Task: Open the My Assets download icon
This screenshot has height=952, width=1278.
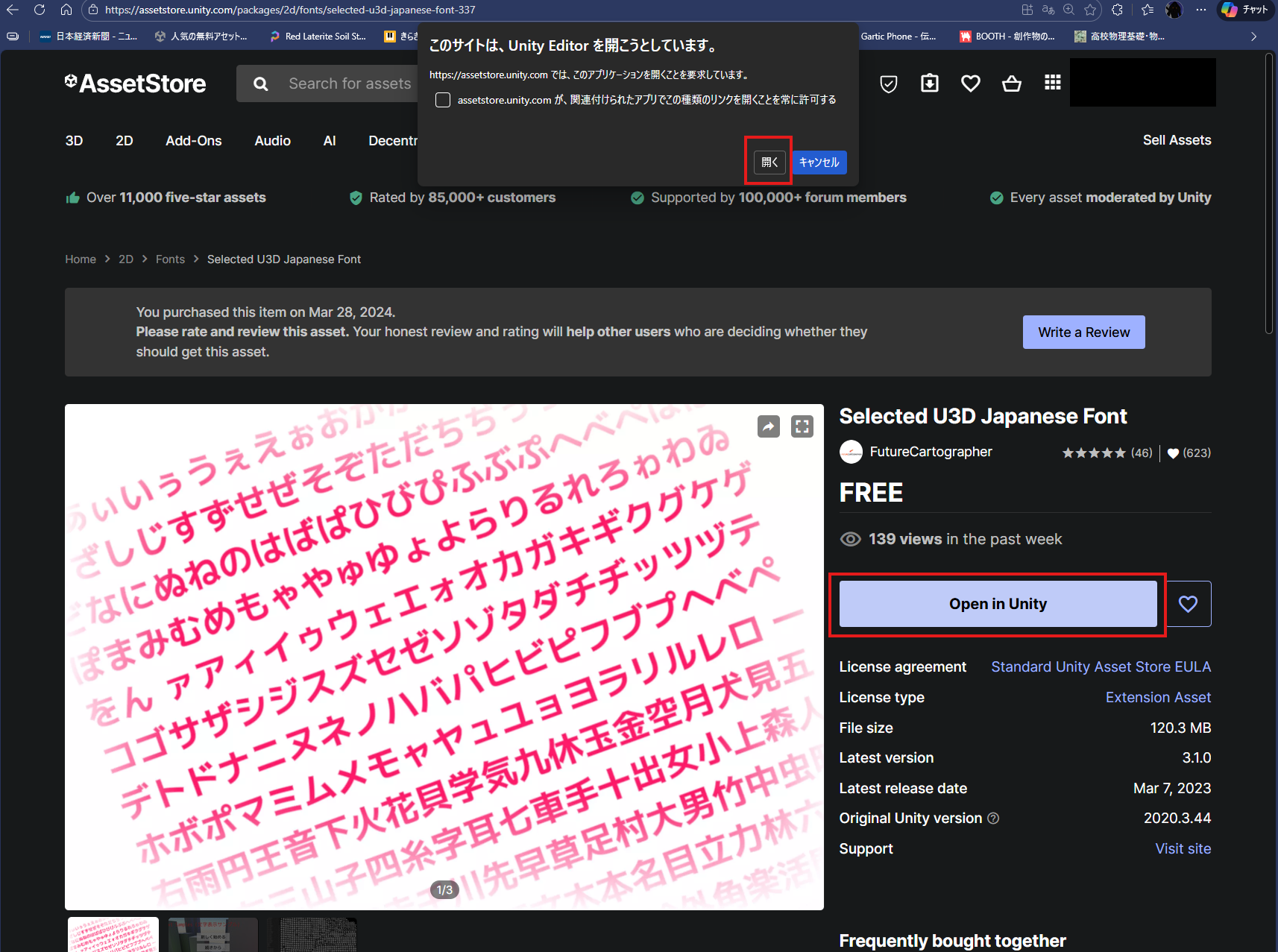Action: coord(929,83)
